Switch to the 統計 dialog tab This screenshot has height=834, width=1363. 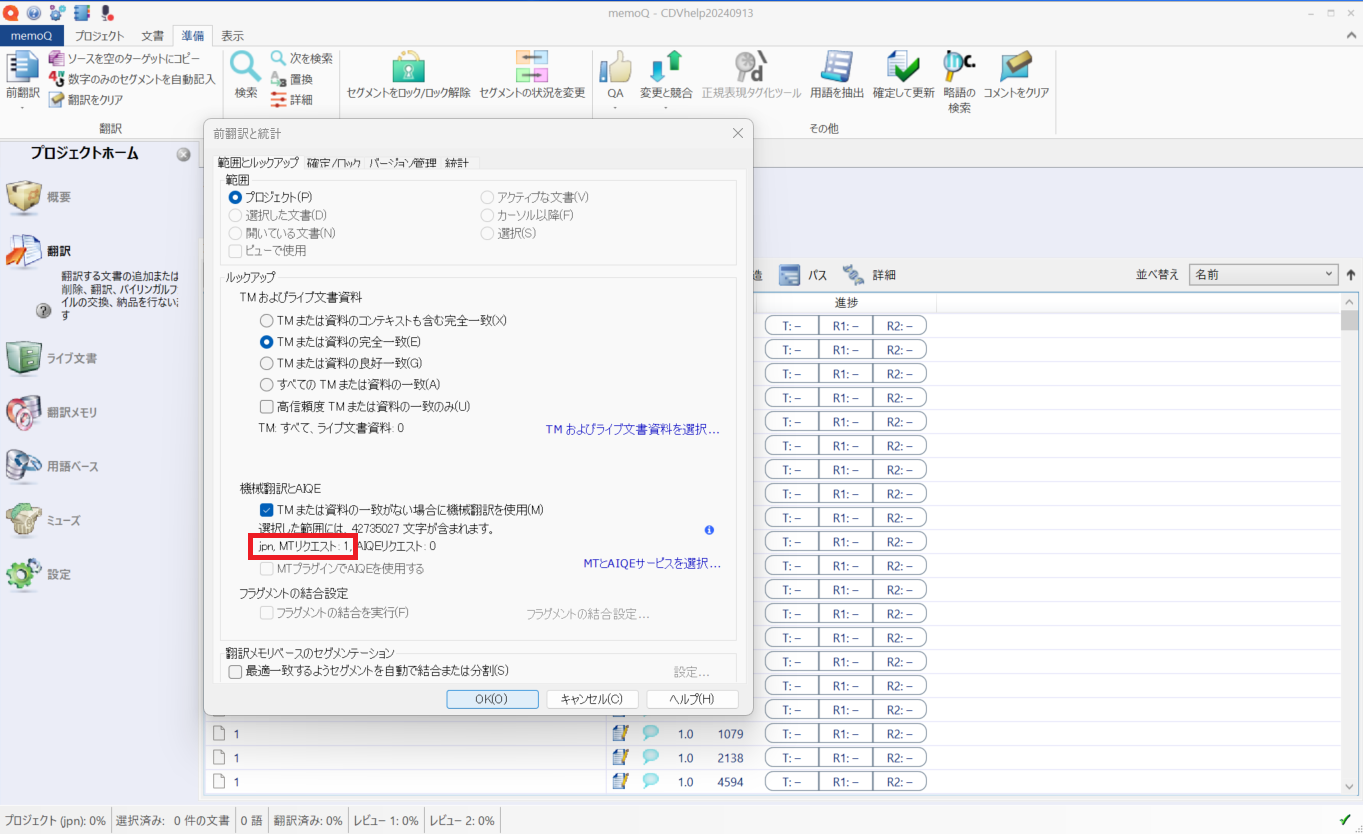pyautogui.click(x=457, y=162)
